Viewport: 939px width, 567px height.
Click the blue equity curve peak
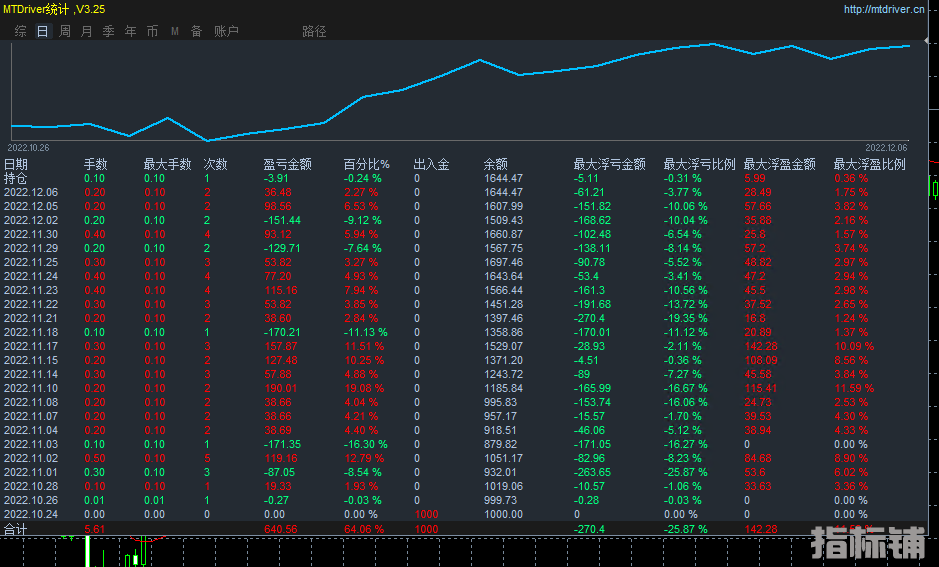713,44
